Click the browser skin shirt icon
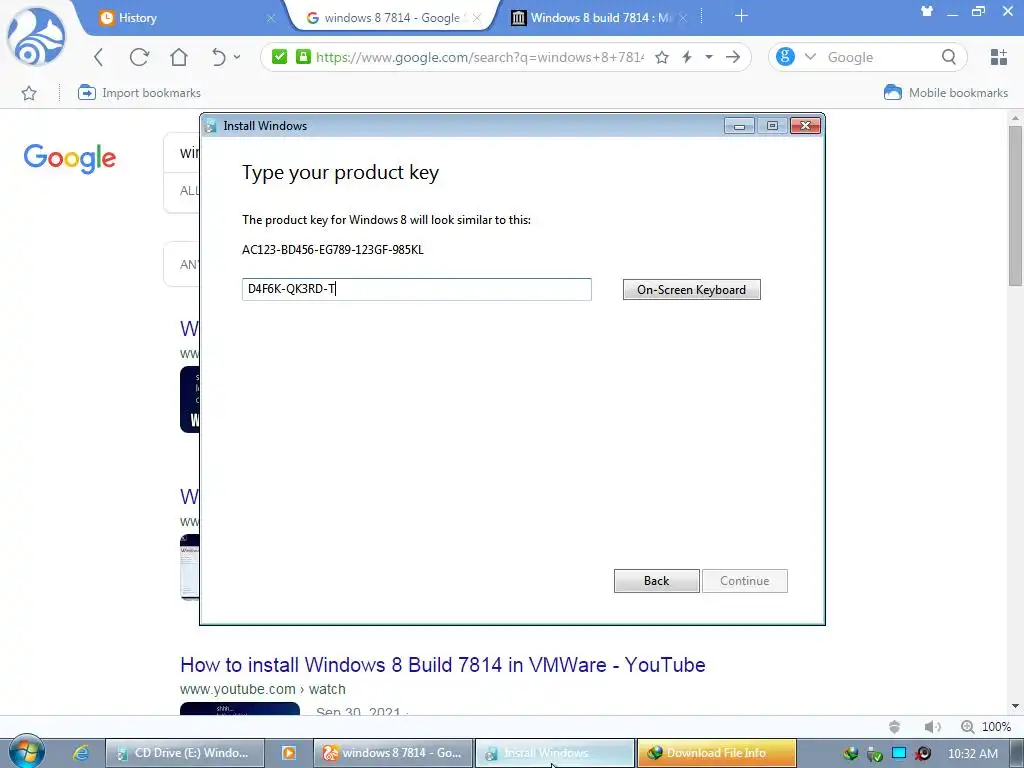Screen dimensions: 1024x768 click(x=927, y=11)
